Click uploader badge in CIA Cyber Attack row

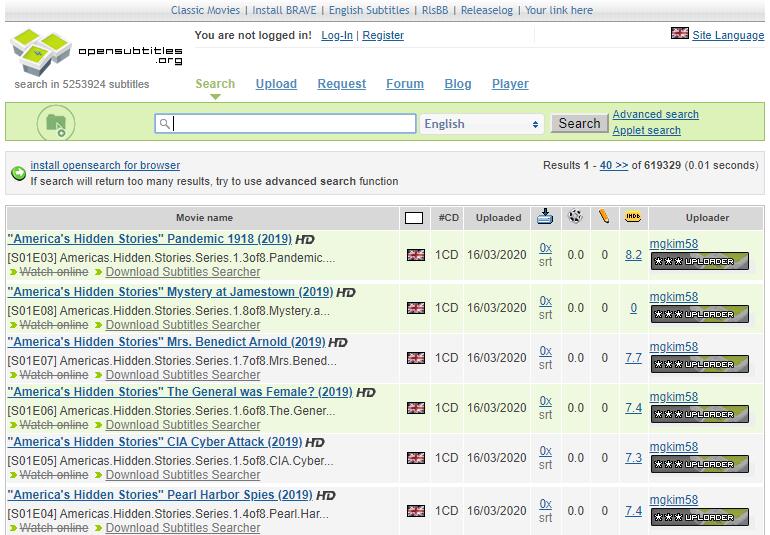[x=700, y=465]
